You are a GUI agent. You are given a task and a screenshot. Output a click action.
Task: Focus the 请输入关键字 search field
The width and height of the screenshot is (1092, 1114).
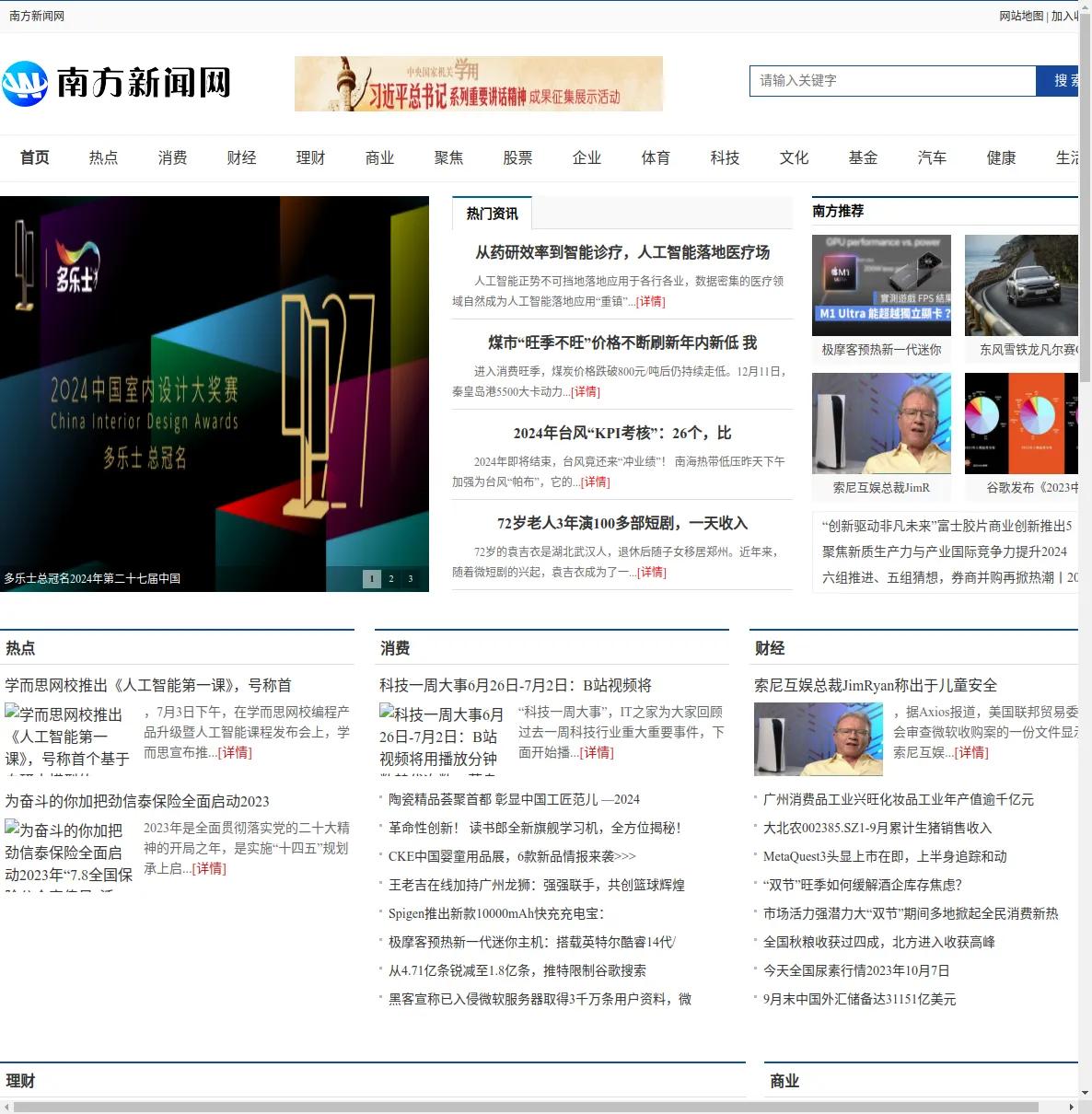(893, 81)
